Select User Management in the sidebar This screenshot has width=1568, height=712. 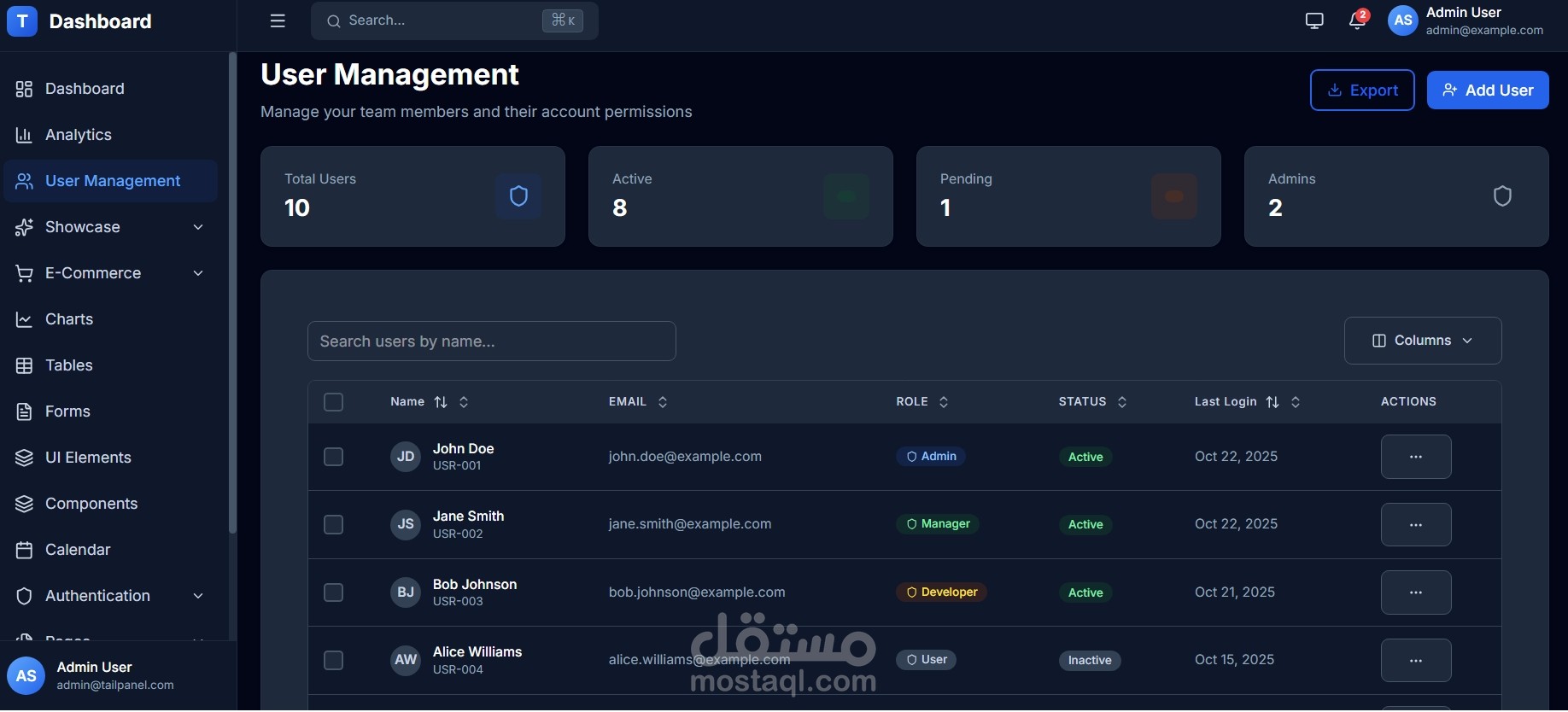pos(110,181)
